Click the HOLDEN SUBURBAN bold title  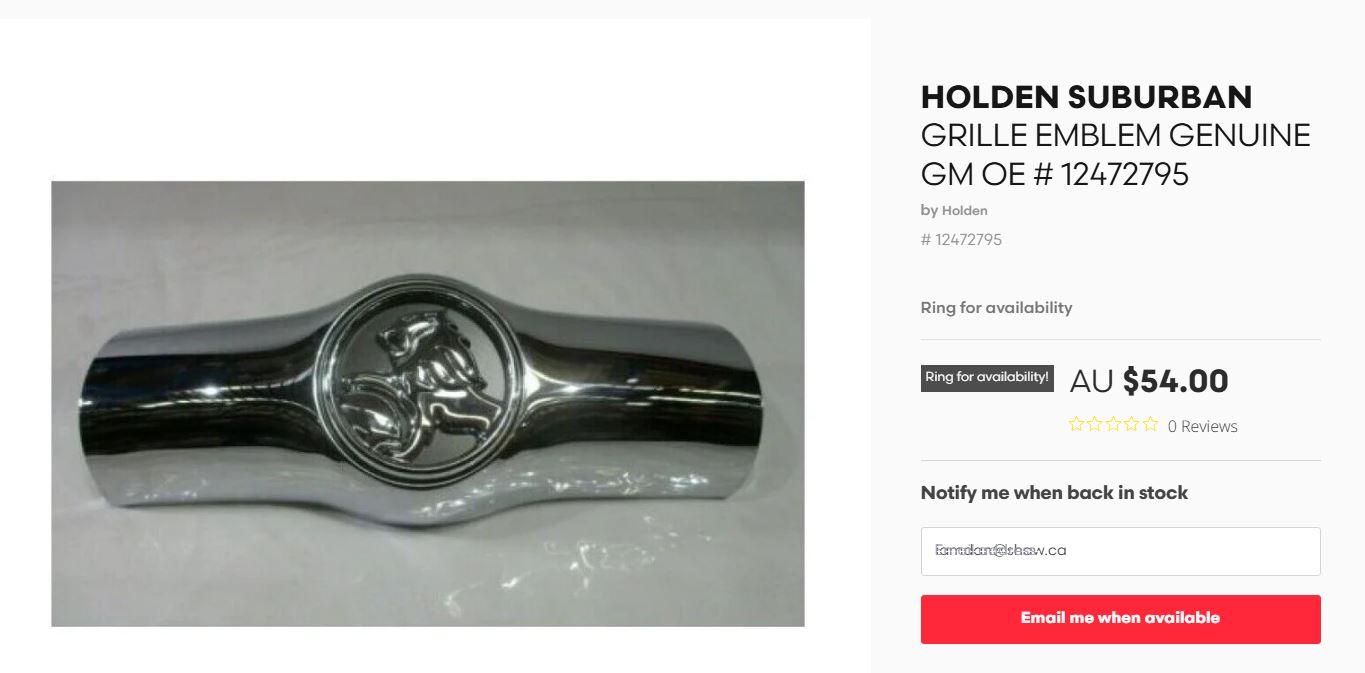point(1086,97)
